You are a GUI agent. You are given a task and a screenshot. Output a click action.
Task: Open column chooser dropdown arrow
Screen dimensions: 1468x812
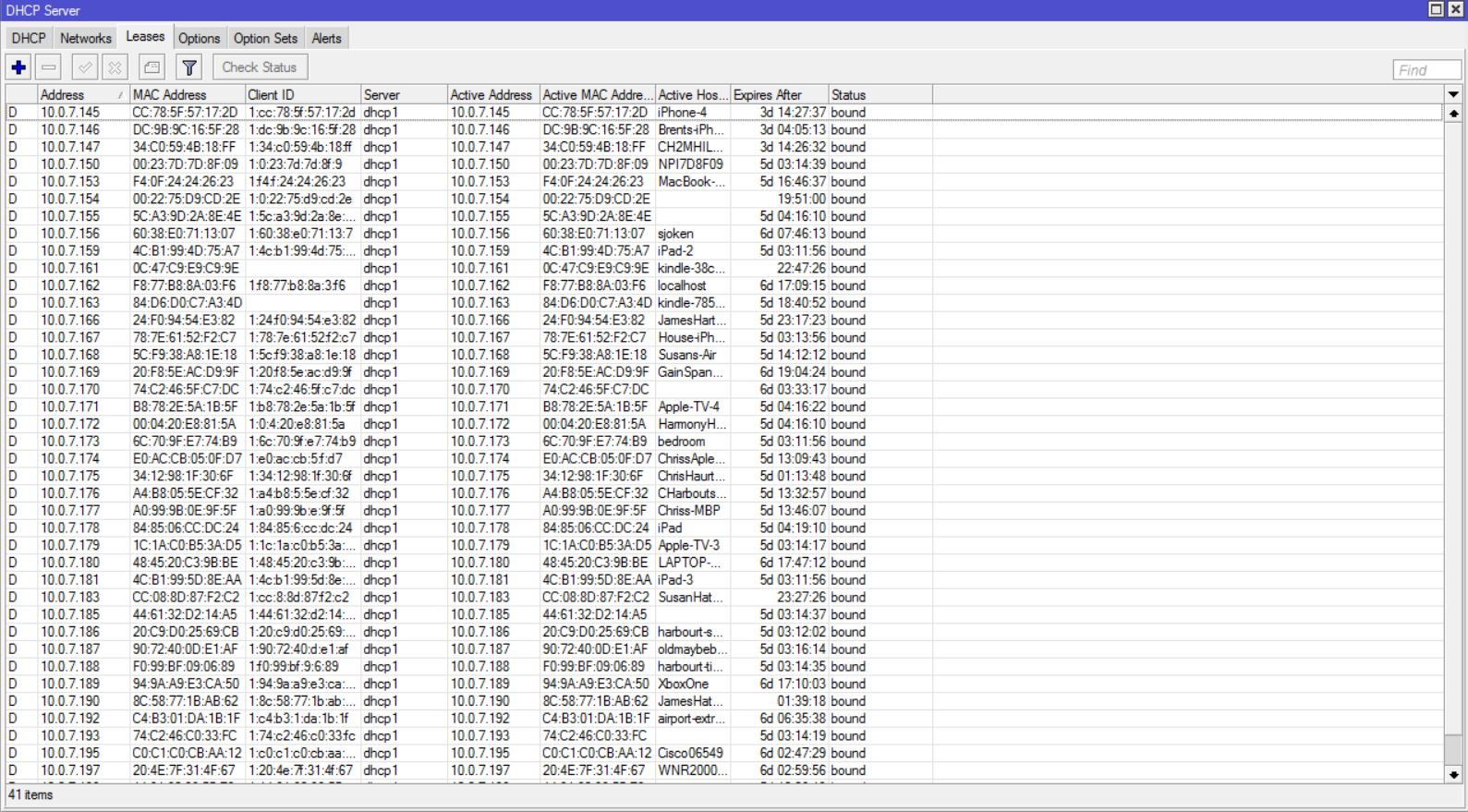(1453, 95)
